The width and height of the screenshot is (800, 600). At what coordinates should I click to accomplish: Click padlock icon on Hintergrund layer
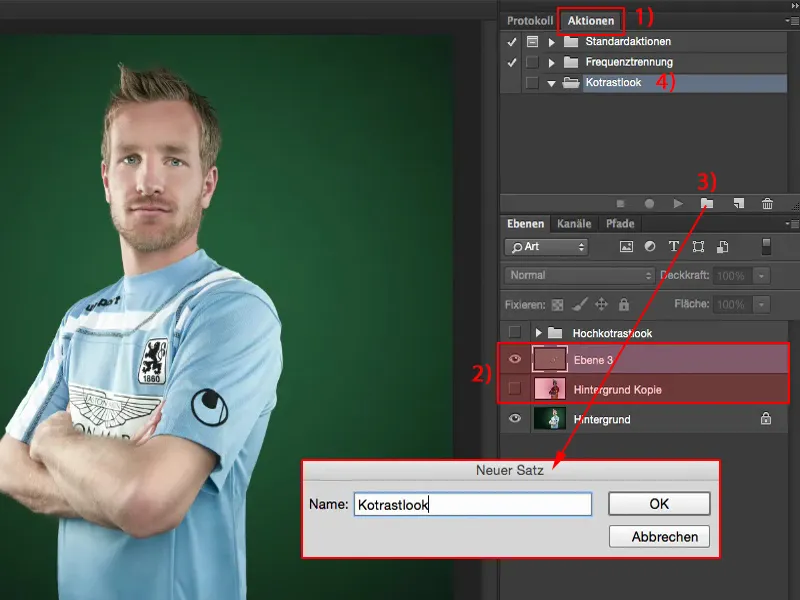coord(766,418)
